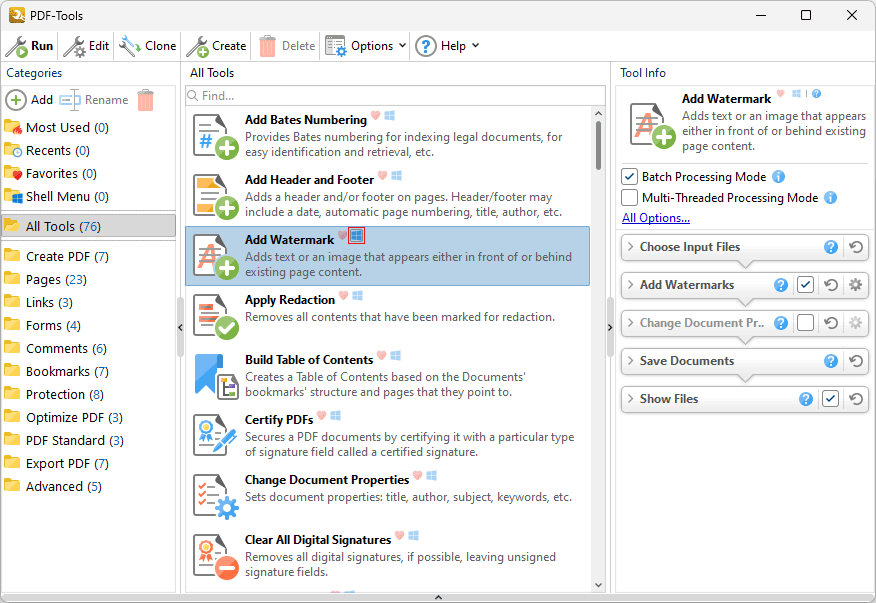Show Batch Processing Mode info
Screen dimensions: 876x603
[778, 177]
